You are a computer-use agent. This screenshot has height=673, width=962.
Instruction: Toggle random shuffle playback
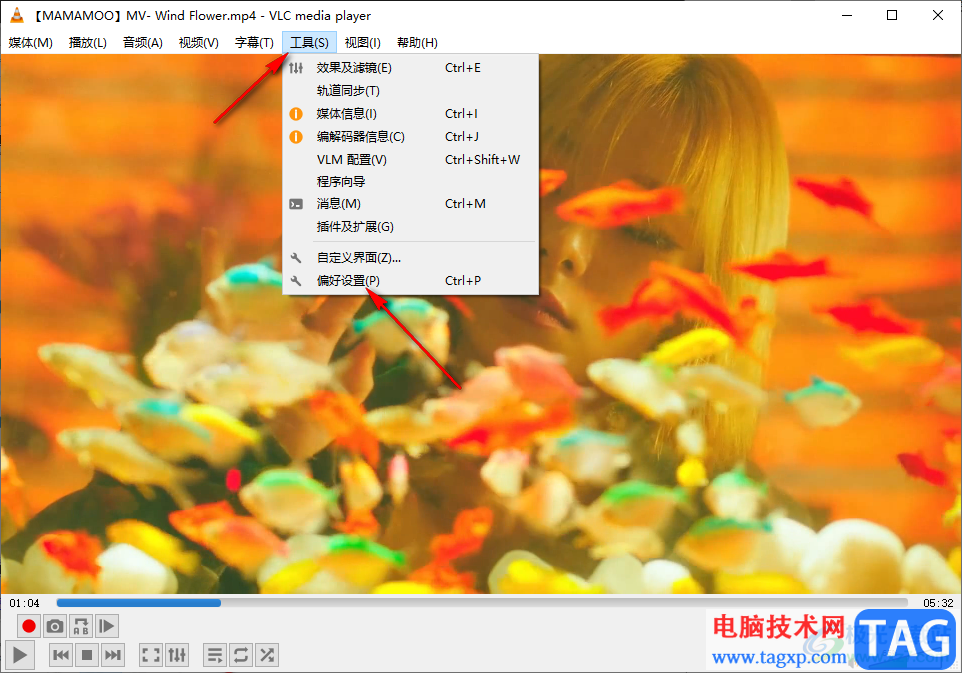[x=267, y=655]
